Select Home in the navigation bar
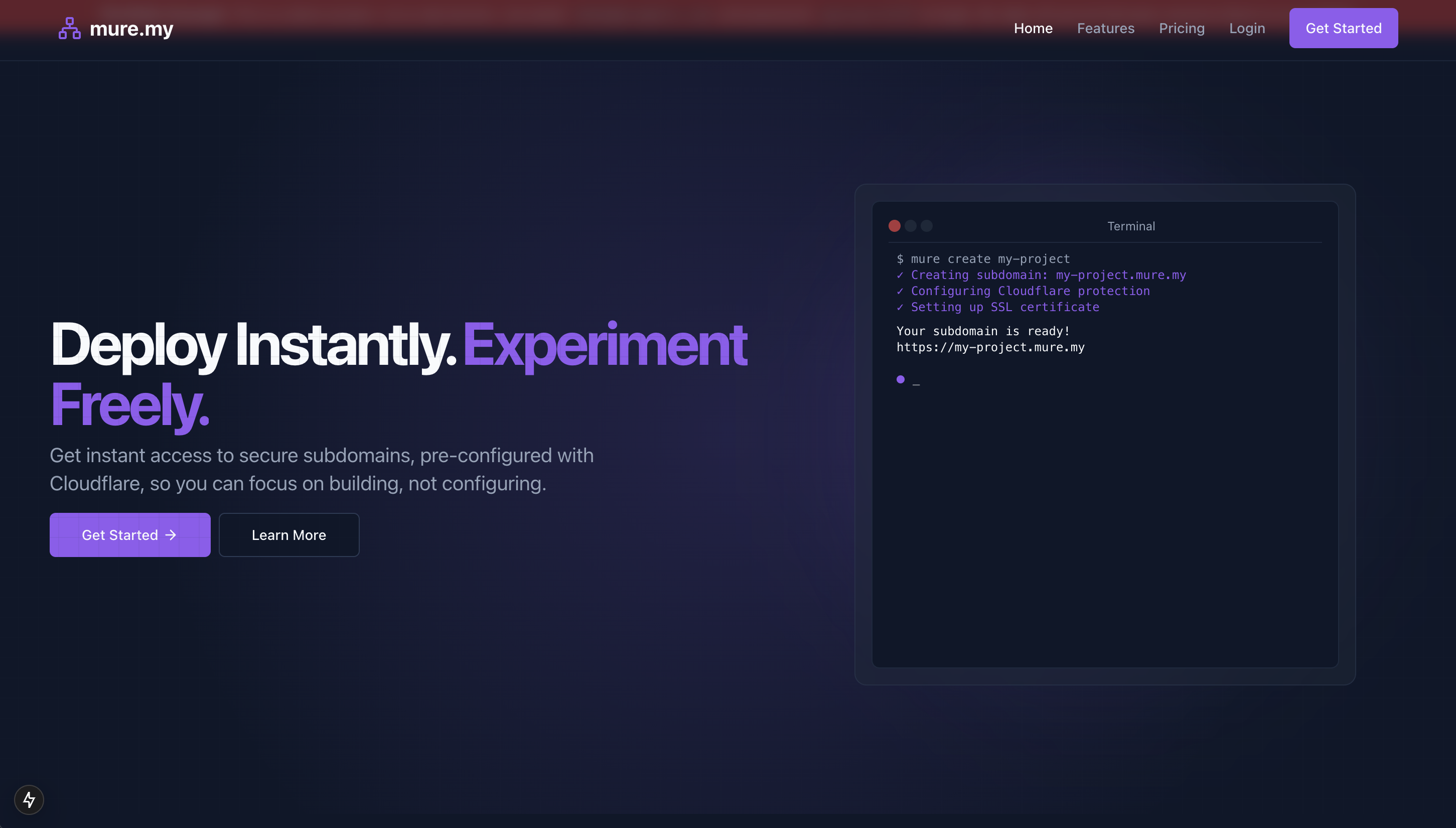This screenshot has height=828, width=1456. (x=1033, y=28)
